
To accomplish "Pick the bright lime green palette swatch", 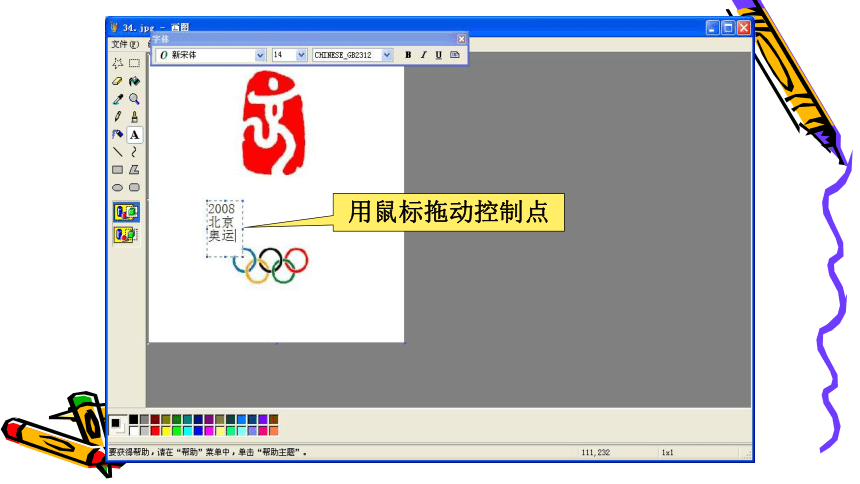I will click(177, 431).
